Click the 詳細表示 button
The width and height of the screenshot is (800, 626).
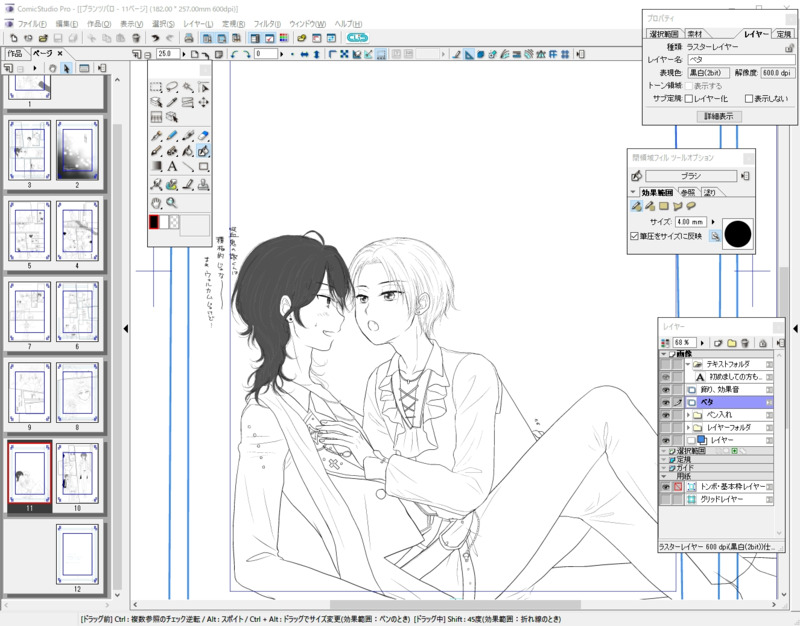click(x=719, y=116)
